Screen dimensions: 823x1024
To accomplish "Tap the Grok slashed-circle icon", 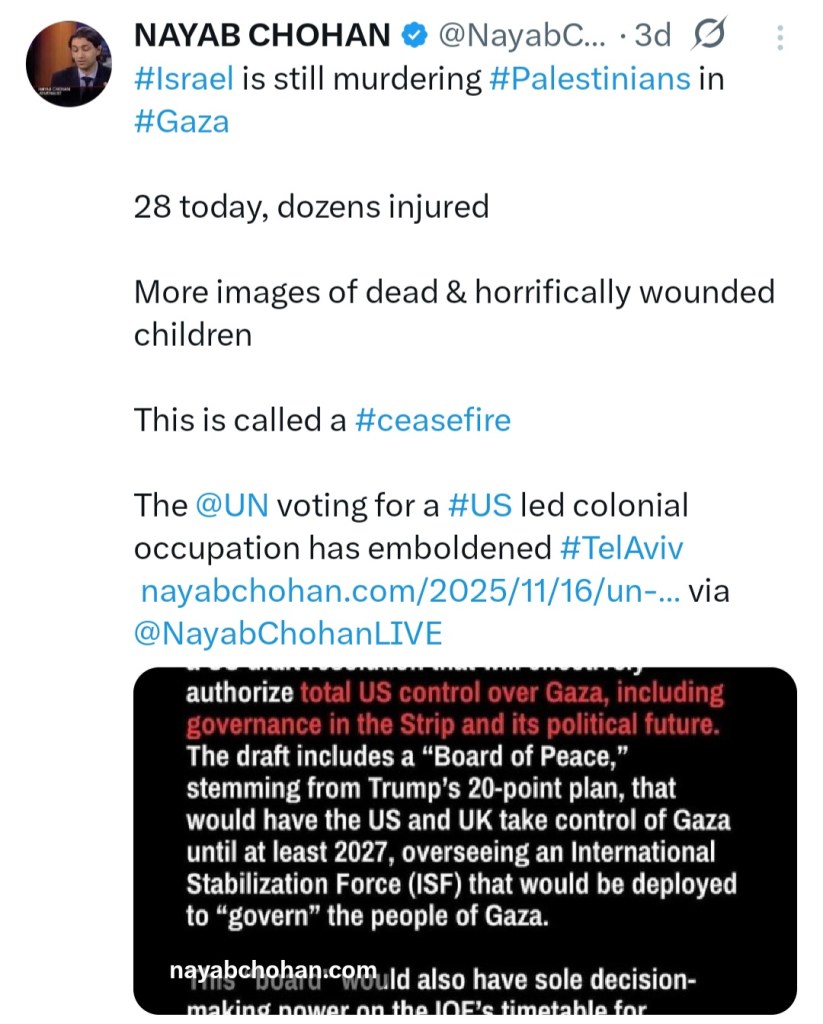I will click(709, 36).
